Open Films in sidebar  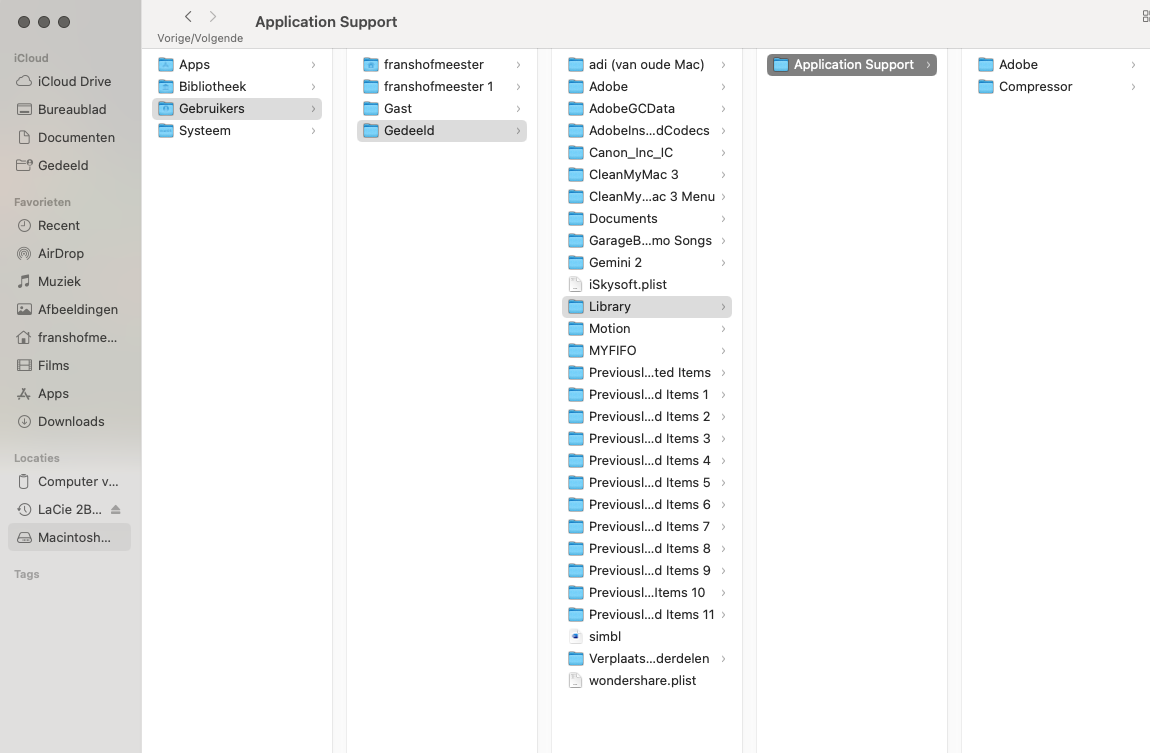coord(70,365)
